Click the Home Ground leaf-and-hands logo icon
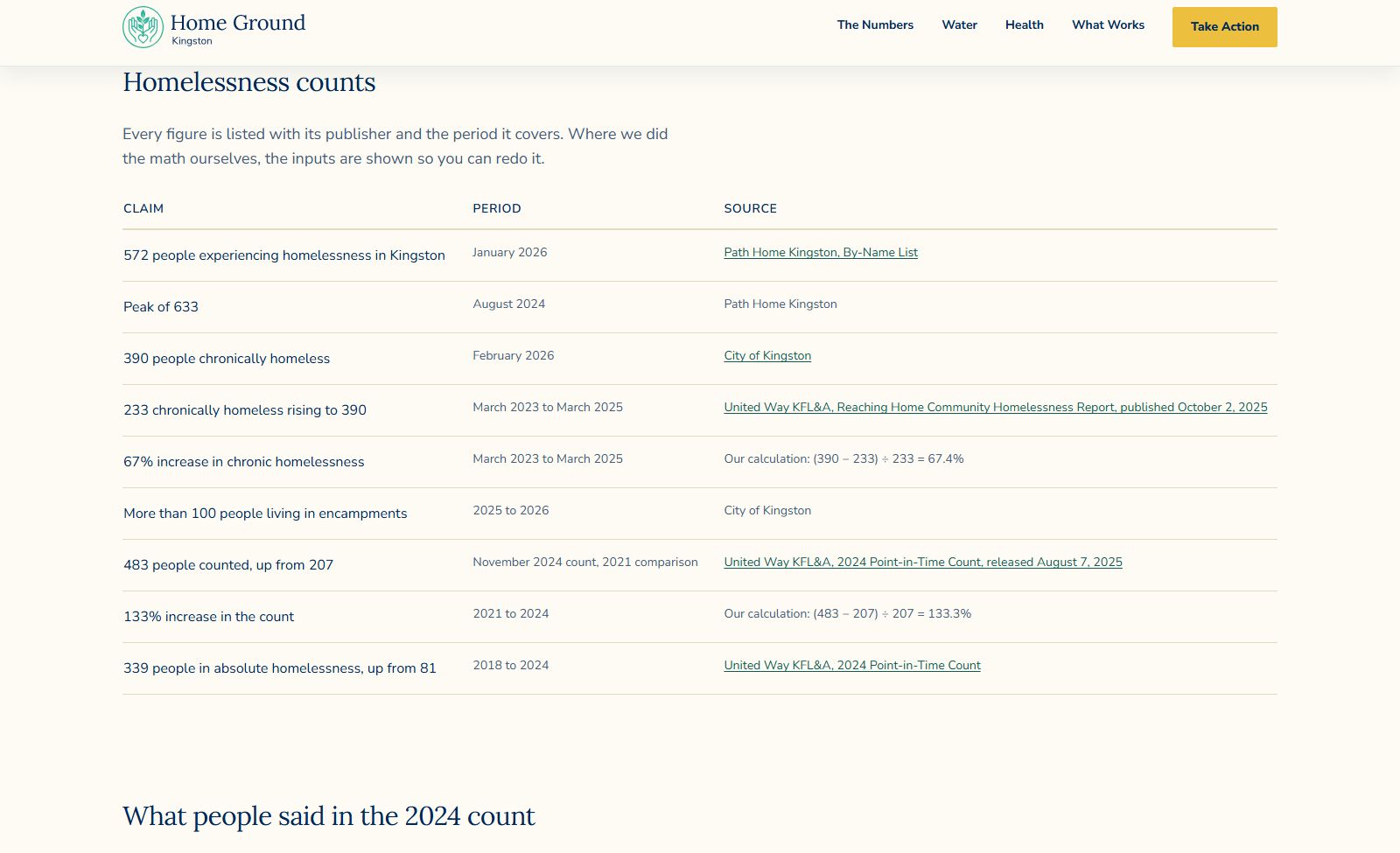This screenshot has width=1400, height=853. (x=143, y=27)
